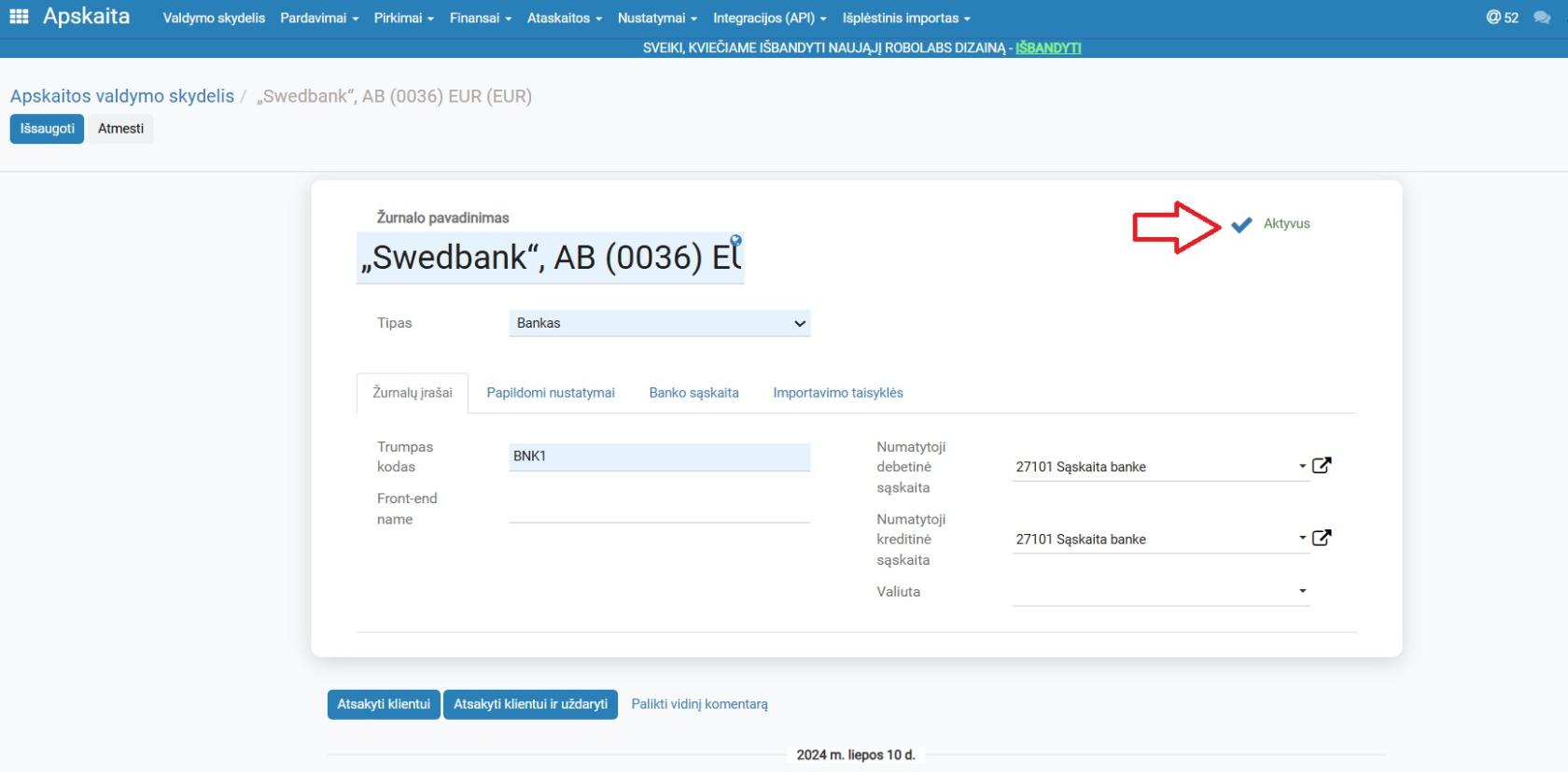The width and height of the screenshot is (1568, 772).
Task: Toggle the Aktyvus active checkmark
Action: pos(1241,225)
